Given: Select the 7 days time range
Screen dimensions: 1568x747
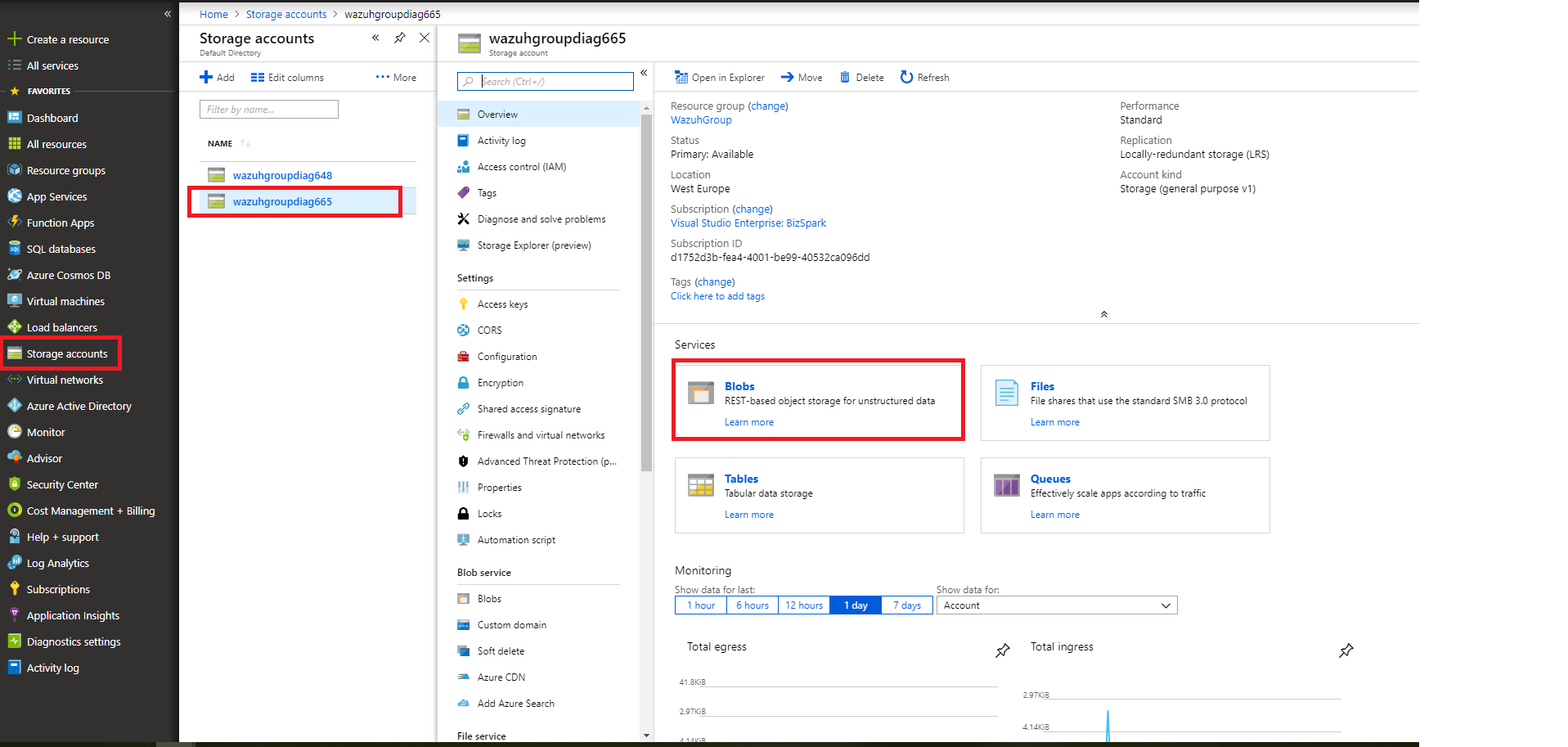Looking at the screenshot, I should [x=907, y=605].
